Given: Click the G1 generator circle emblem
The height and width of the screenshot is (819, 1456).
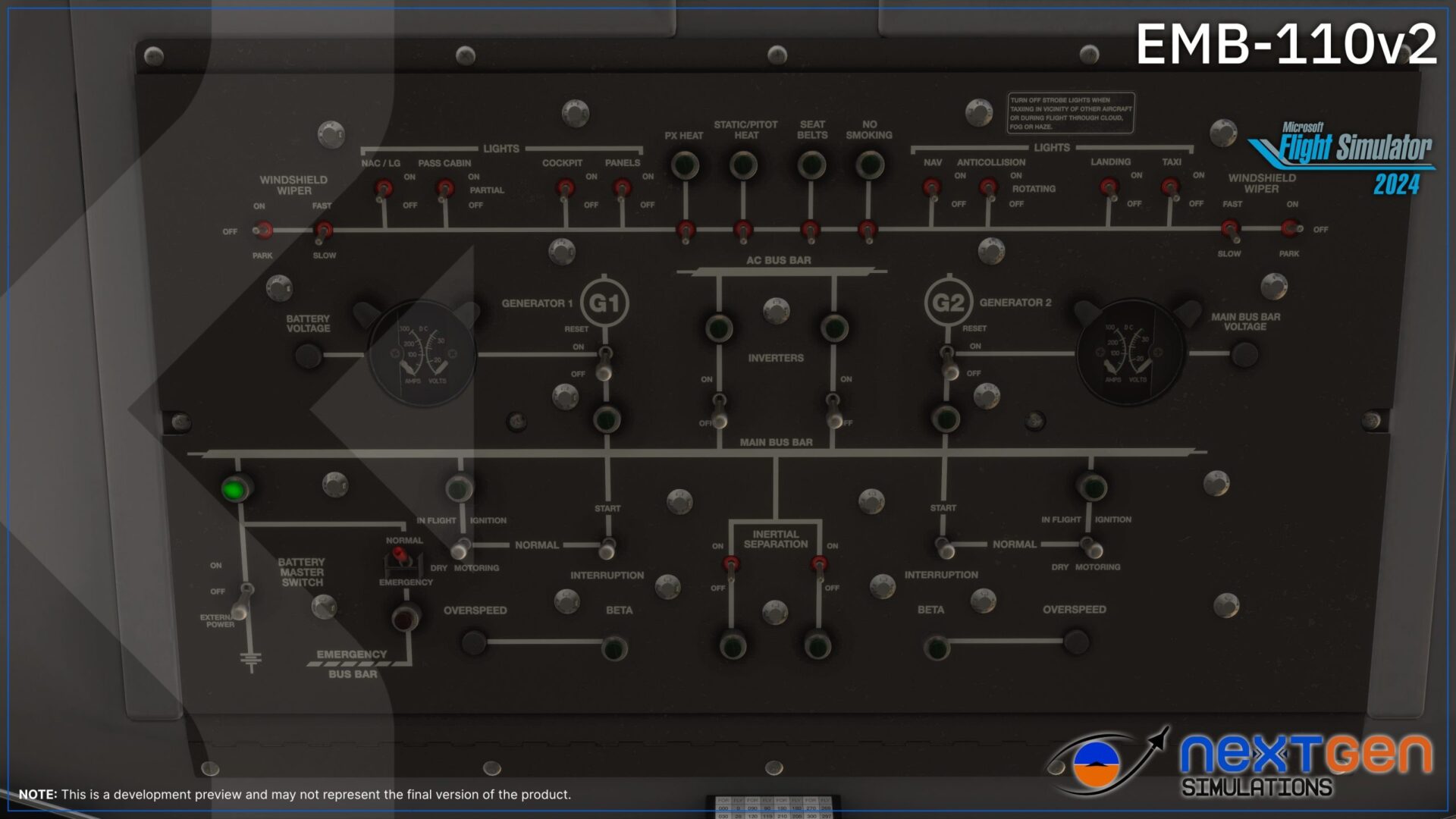Looking at the screenshot, I should tap(604, 303).
